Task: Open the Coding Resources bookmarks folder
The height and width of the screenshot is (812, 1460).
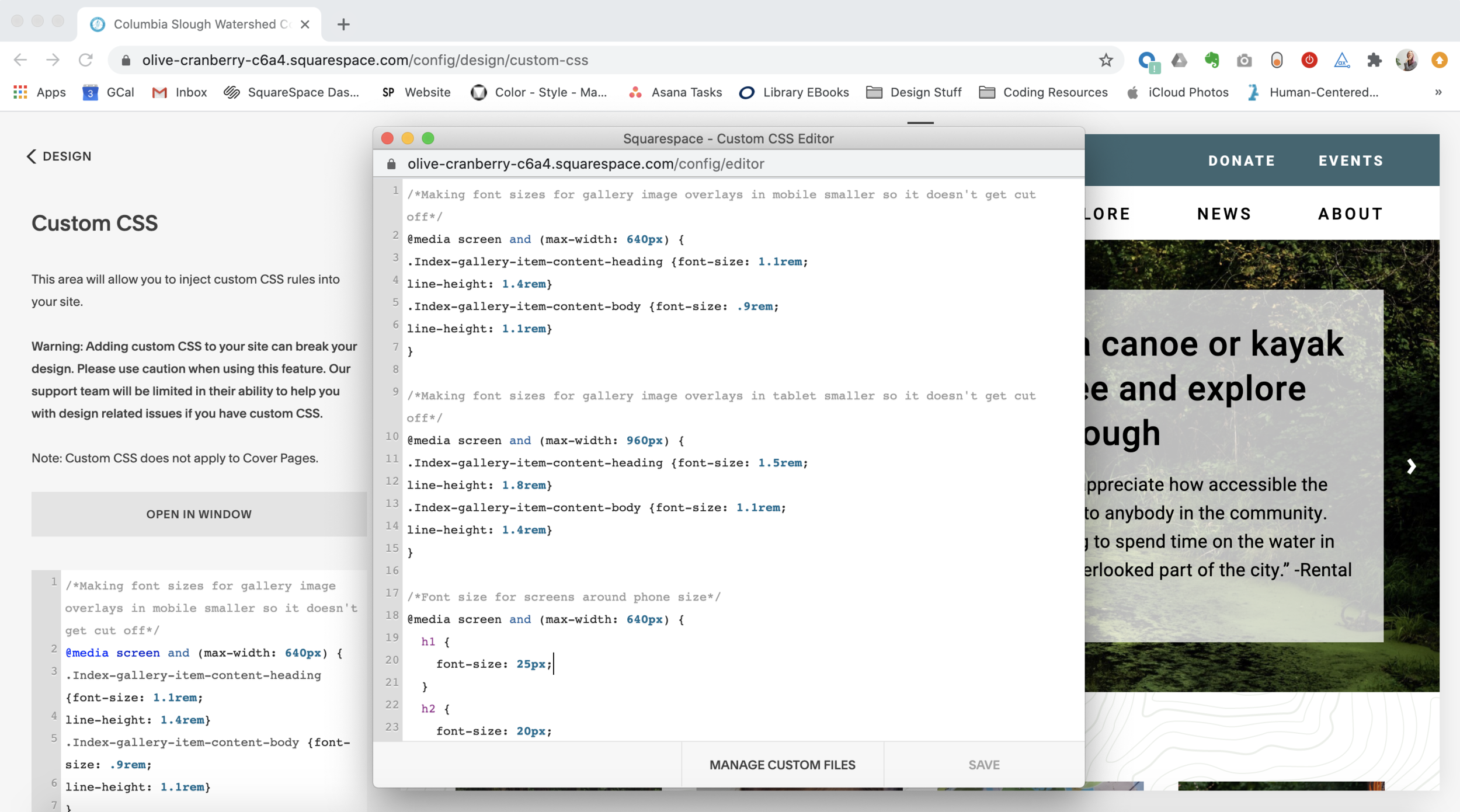Action: 1044,92
